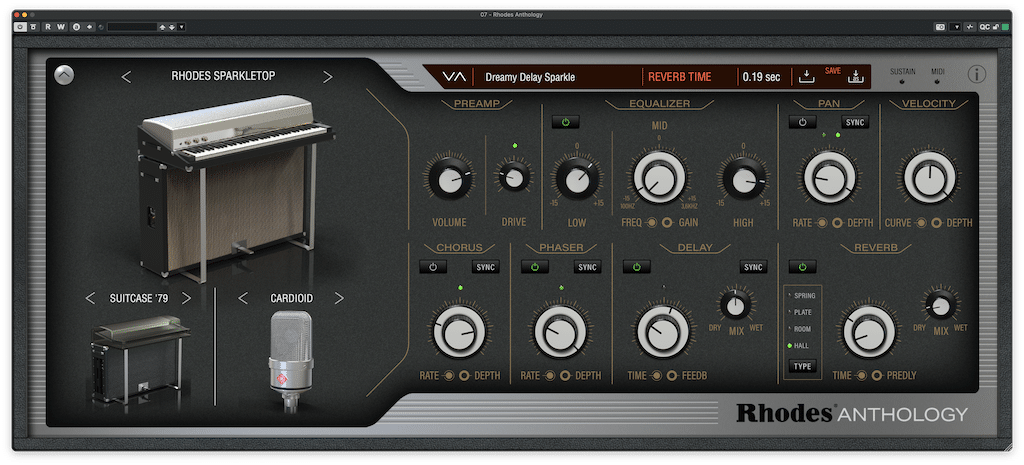This screenshot has height=465, width=1024.
Task: Select previous cabinet before Suitcase '79
Action: [x=90, y=298]
